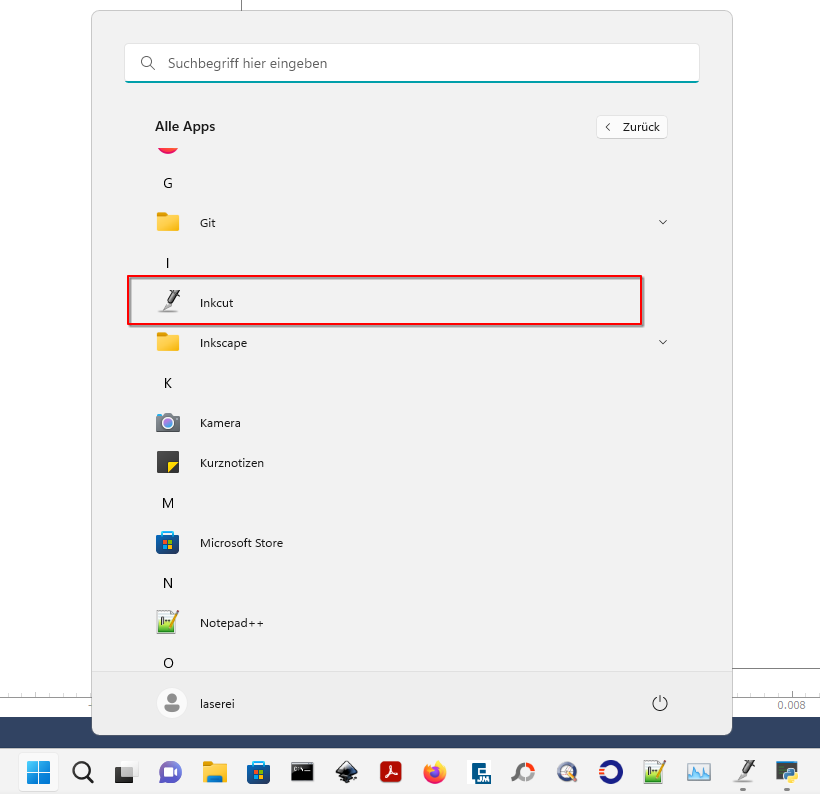
Task: Switch to running Inkcut in taskbar
Action: click(x=743, y=772)
